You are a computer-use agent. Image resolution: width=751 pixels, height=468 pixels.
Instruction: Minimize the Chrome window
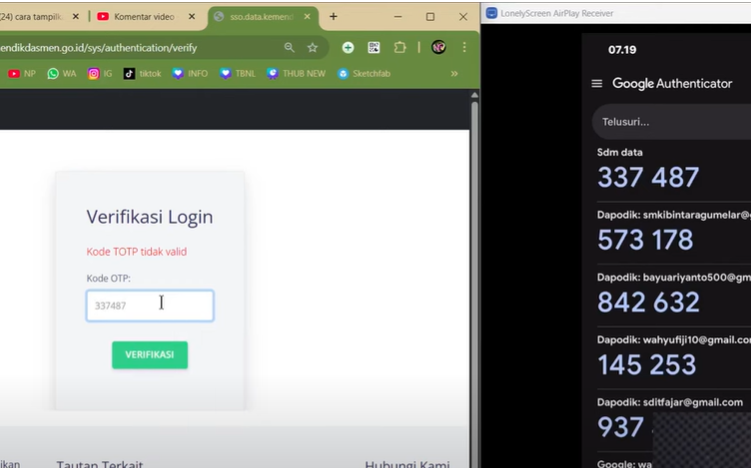point(398,17)
